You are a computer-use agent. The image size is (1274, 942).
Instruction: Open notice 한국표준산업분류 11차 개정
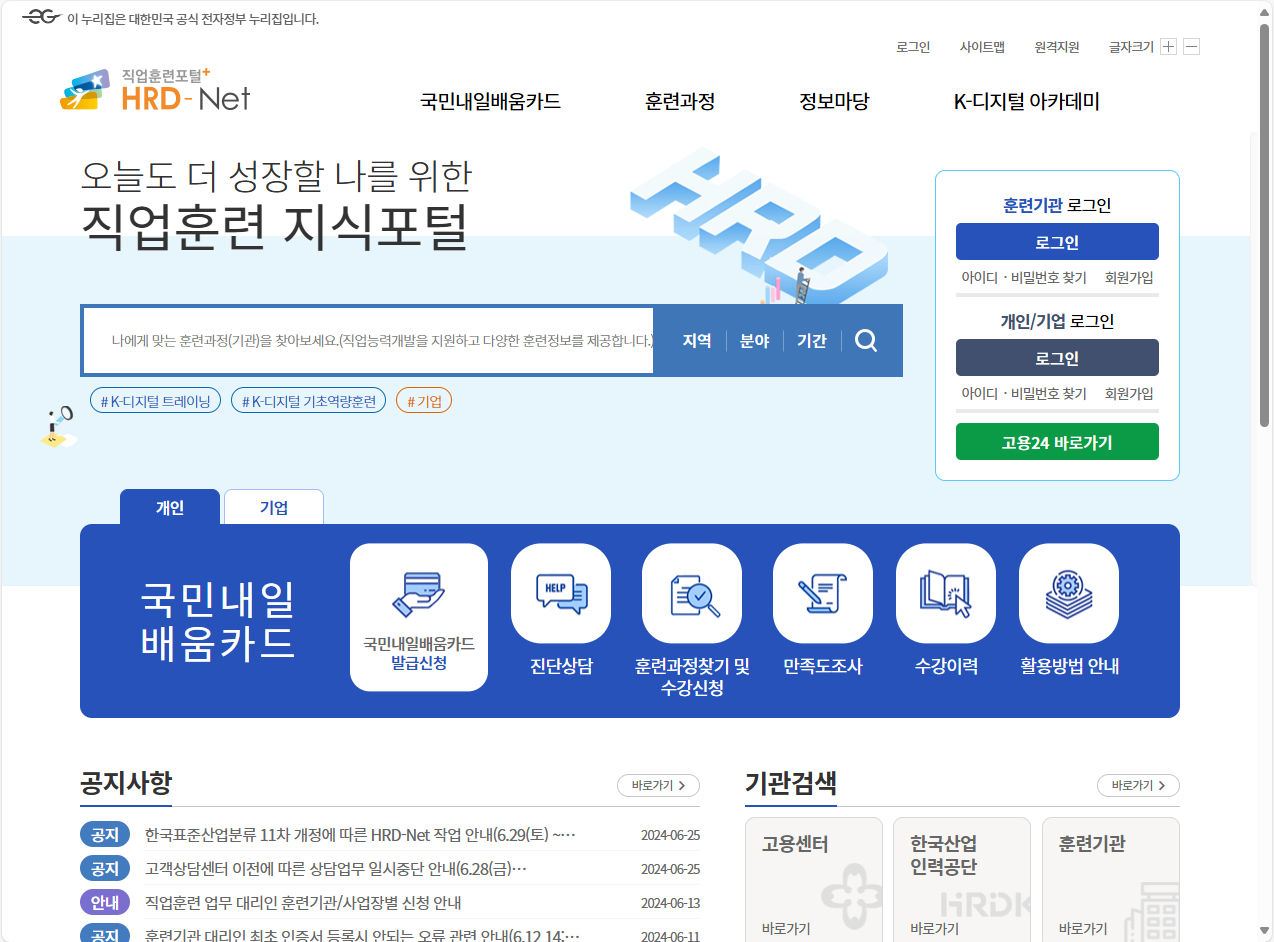[x=360, y=835]
